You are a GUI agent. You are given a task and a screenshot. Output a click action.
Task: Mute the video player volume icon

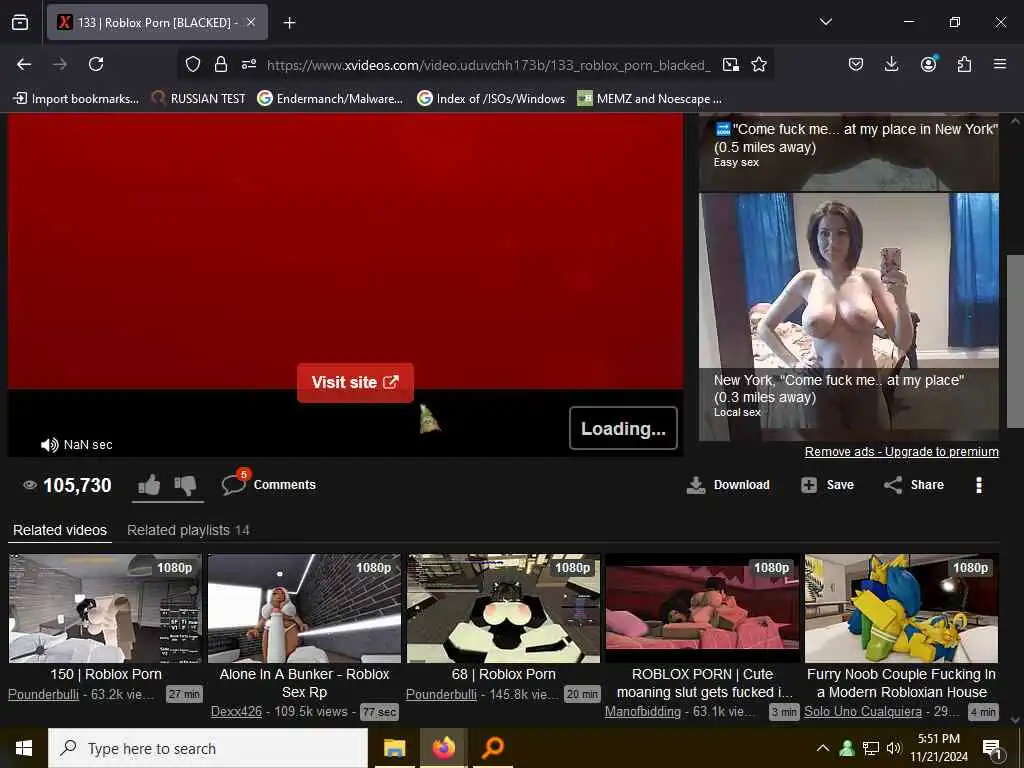(x=49, y=445)
